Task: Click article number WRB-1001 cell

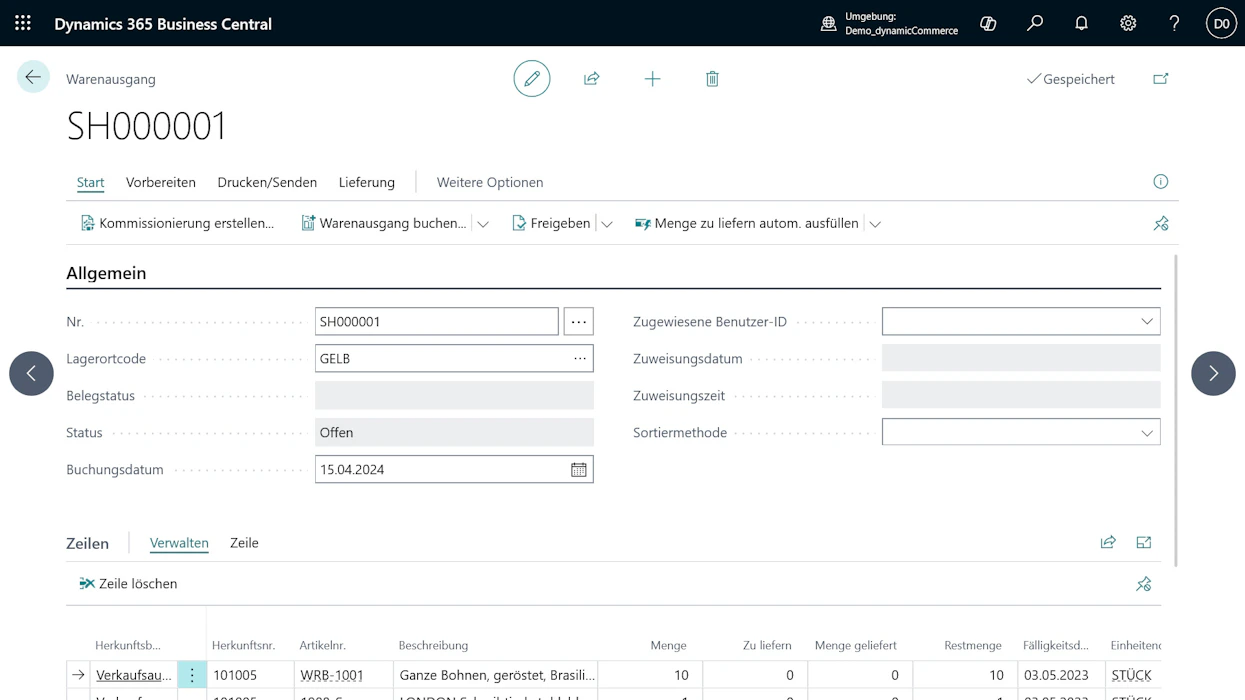Action: pos(344,675)
